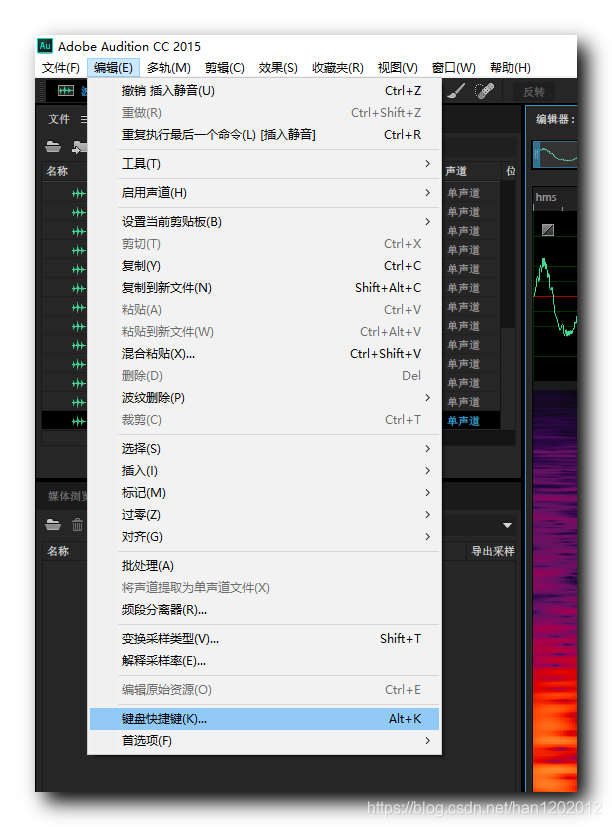Click the waveform overview navigator thumbnail
The width and height of the screenshot is (612, 827).
[x=554, y=155]
